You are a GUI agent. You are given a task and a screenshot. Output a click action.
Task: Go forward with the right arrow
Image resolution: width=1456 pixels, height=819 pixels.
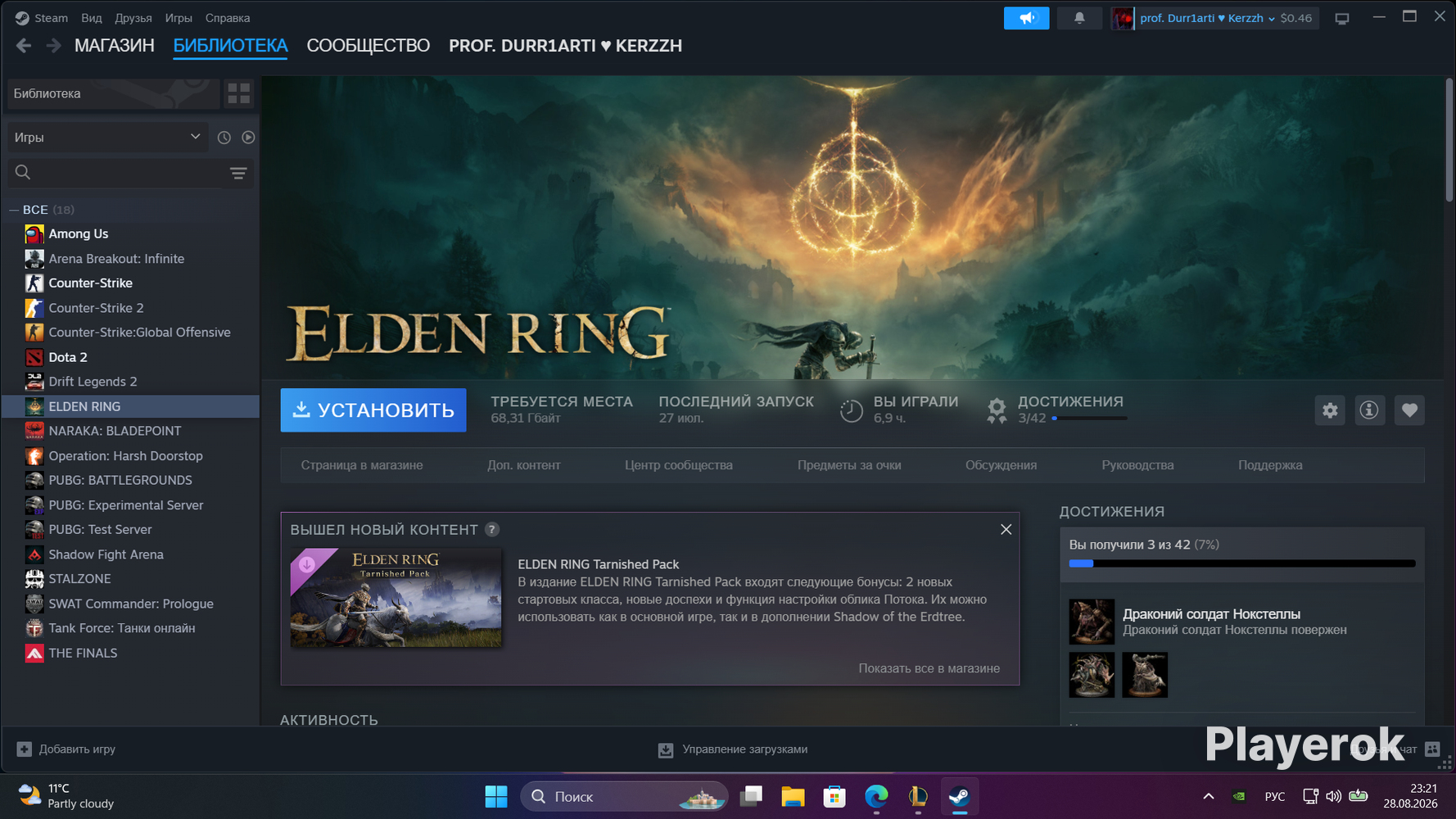click(53, 46)
